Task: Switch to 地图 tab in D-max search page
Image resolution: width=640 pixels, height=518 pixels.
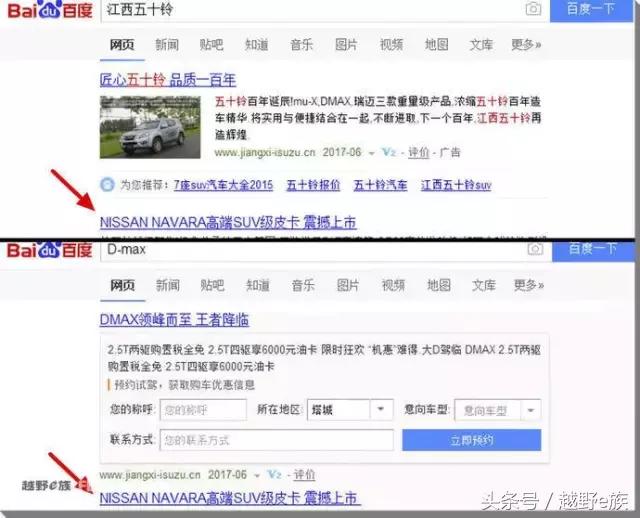Action: click(x=439, y=285)
